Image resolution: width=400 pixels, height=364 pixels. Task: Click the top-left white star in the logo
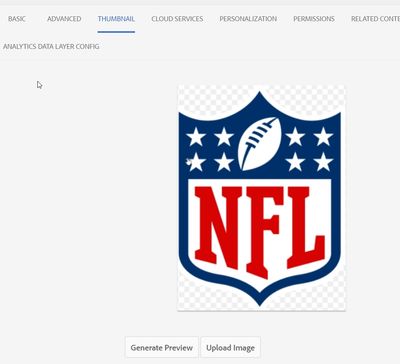(x=196, y=137)
